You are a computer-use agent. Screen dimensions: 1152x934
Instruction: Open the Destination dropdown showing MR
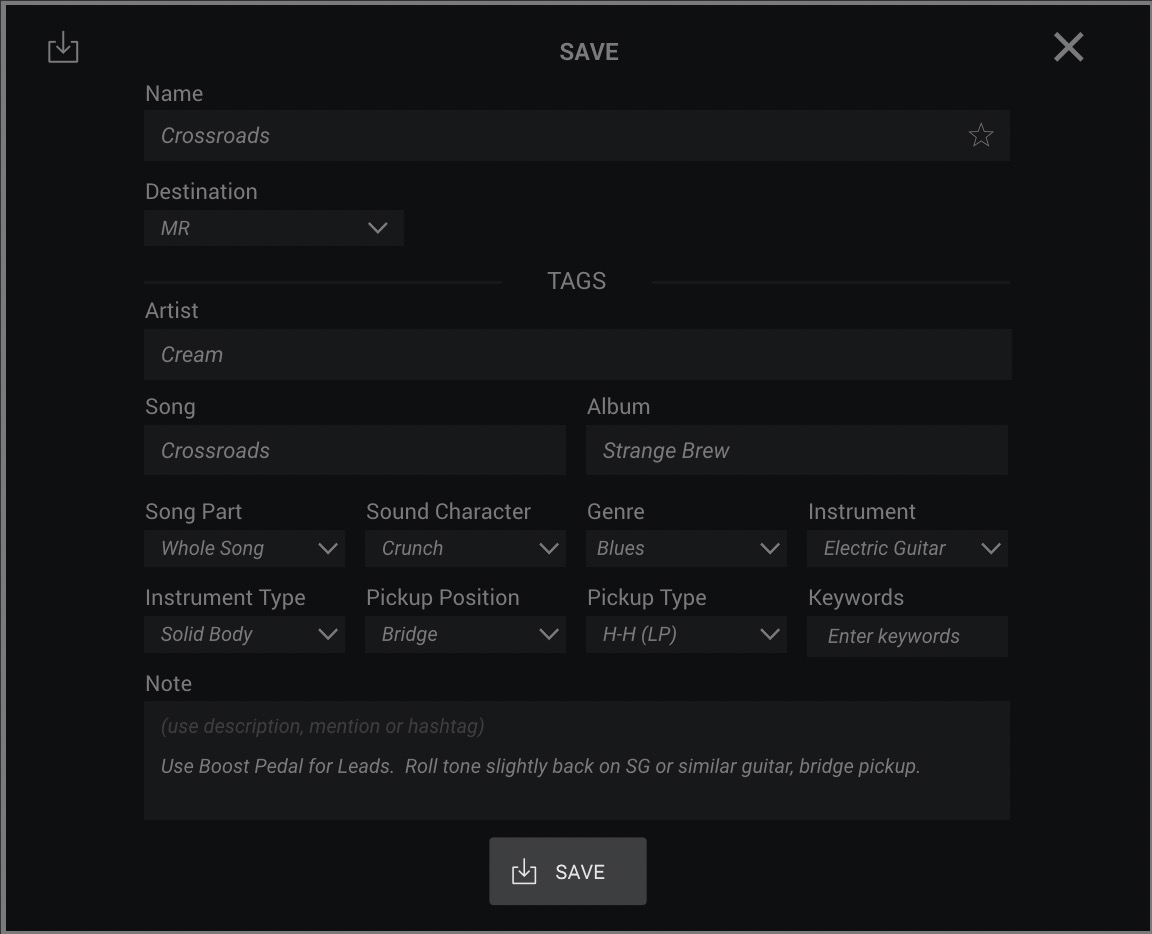point(274,228)
